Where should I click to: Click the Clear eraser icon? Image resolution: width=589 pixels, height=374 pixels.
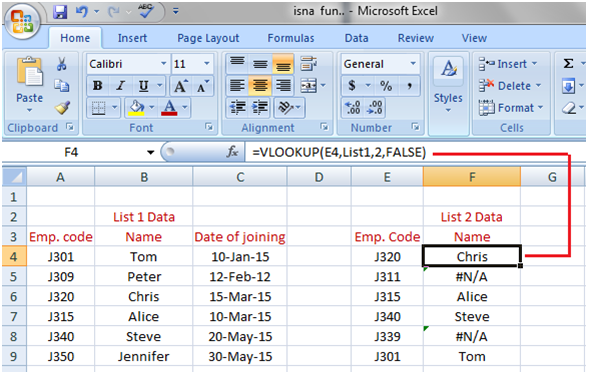pyautogui.click(x=569, y=108)
